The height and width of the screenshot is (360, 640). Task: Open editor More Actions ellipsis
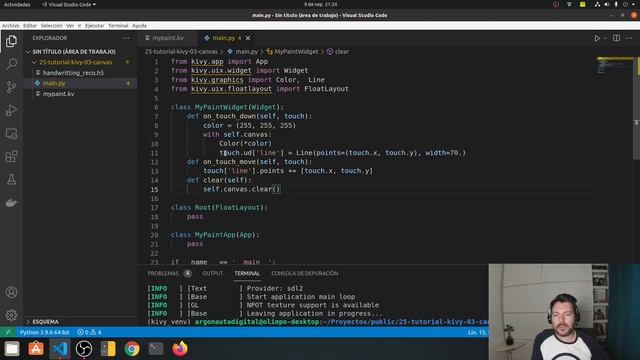tap(629, 38)
